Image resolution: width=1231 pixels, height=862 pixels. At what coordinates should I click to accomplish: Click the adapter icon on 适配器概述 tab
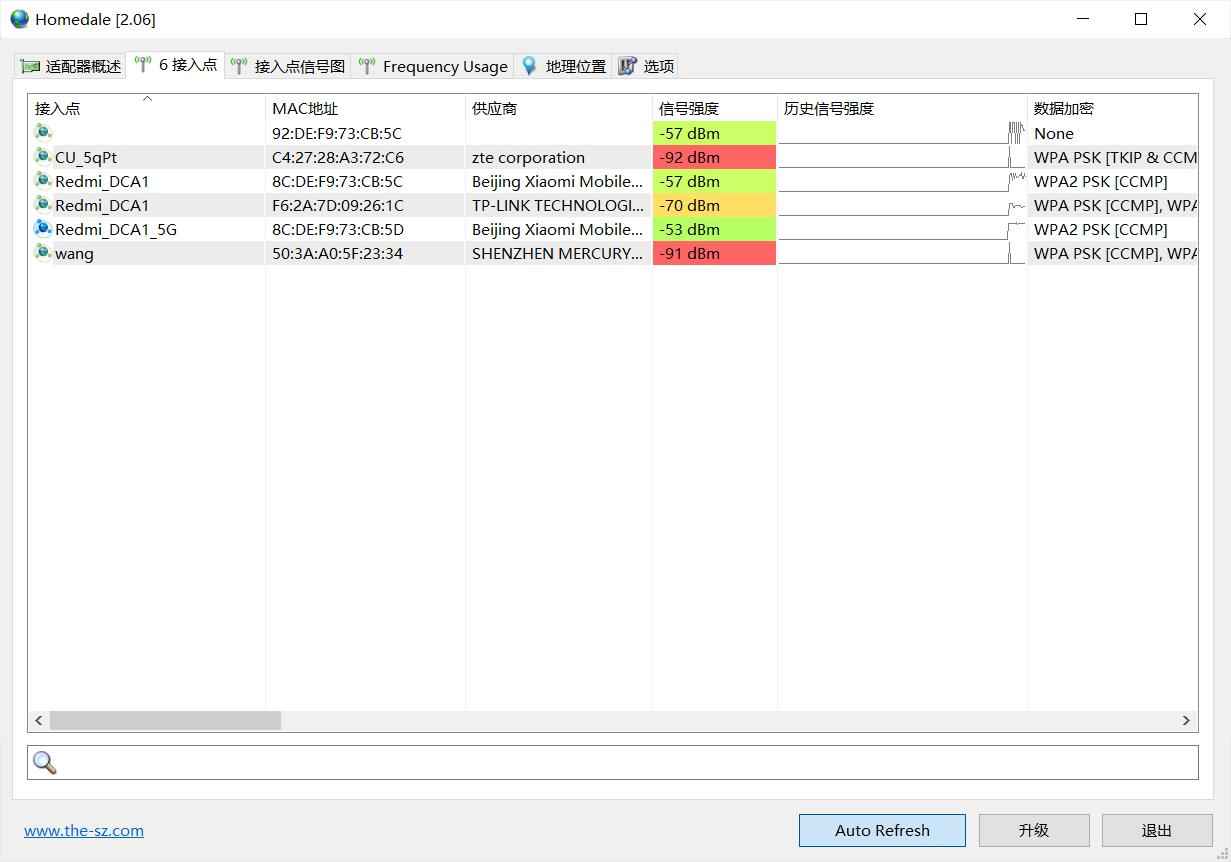(29, 66)
